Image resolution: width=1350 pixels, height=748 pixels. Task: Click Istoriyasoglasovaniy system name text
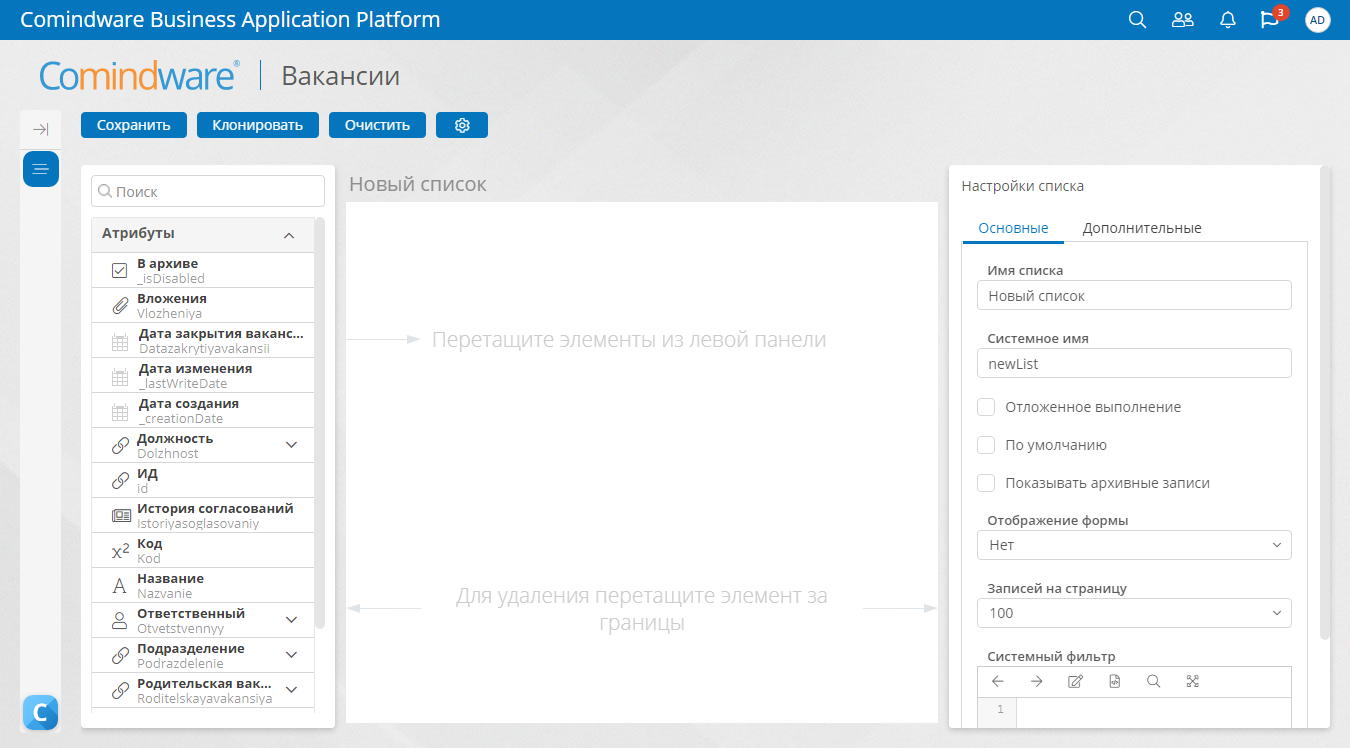198,524
